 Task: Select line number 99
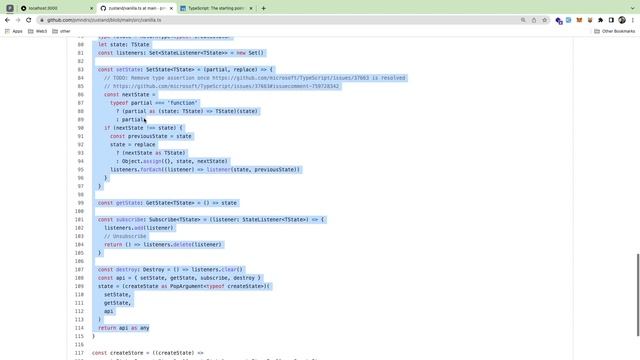coord(80,203)
